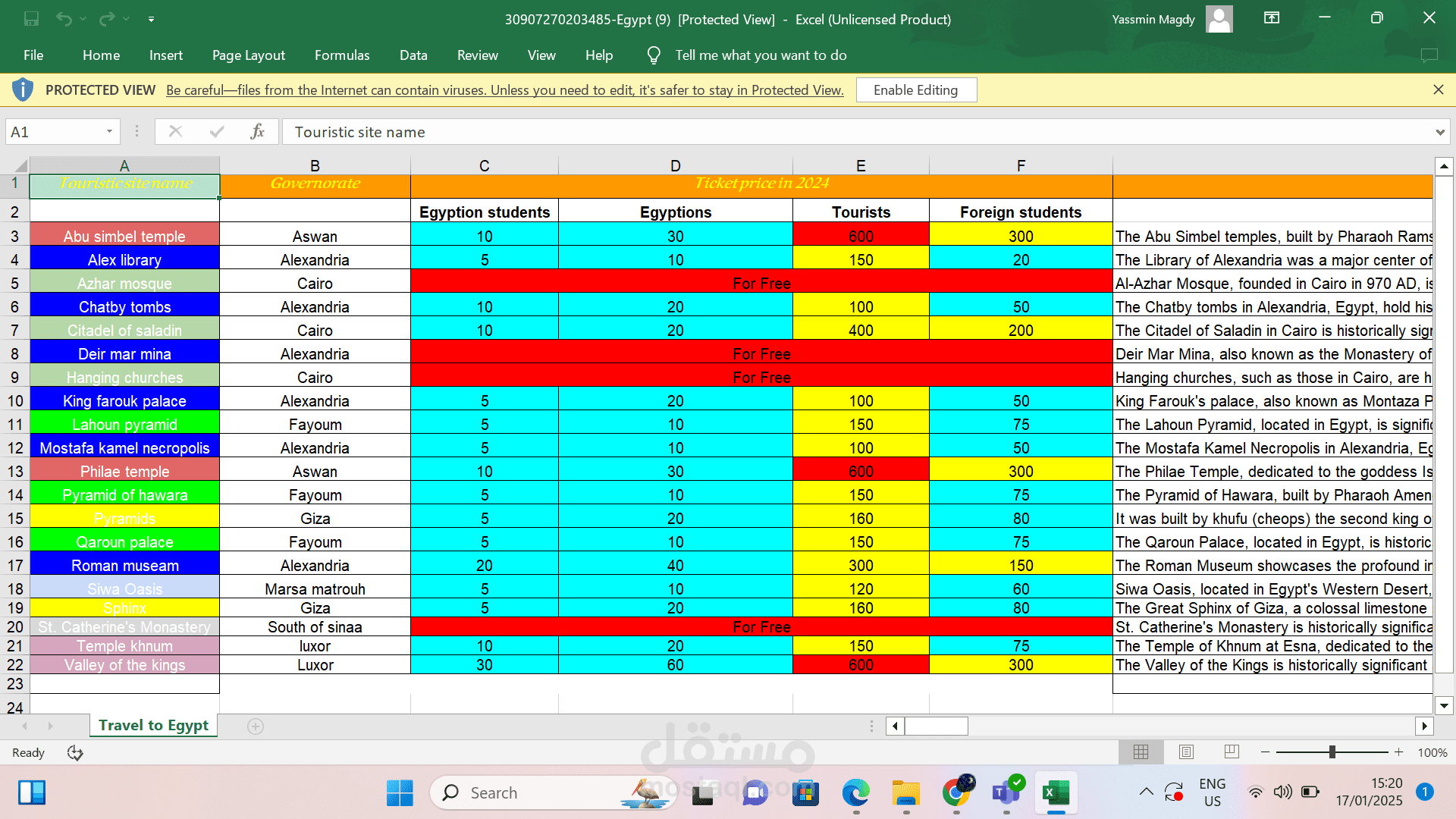This screenshot has height=819, width=1456.
Task: Expand the formula bar chevron
Action: 1439,133
